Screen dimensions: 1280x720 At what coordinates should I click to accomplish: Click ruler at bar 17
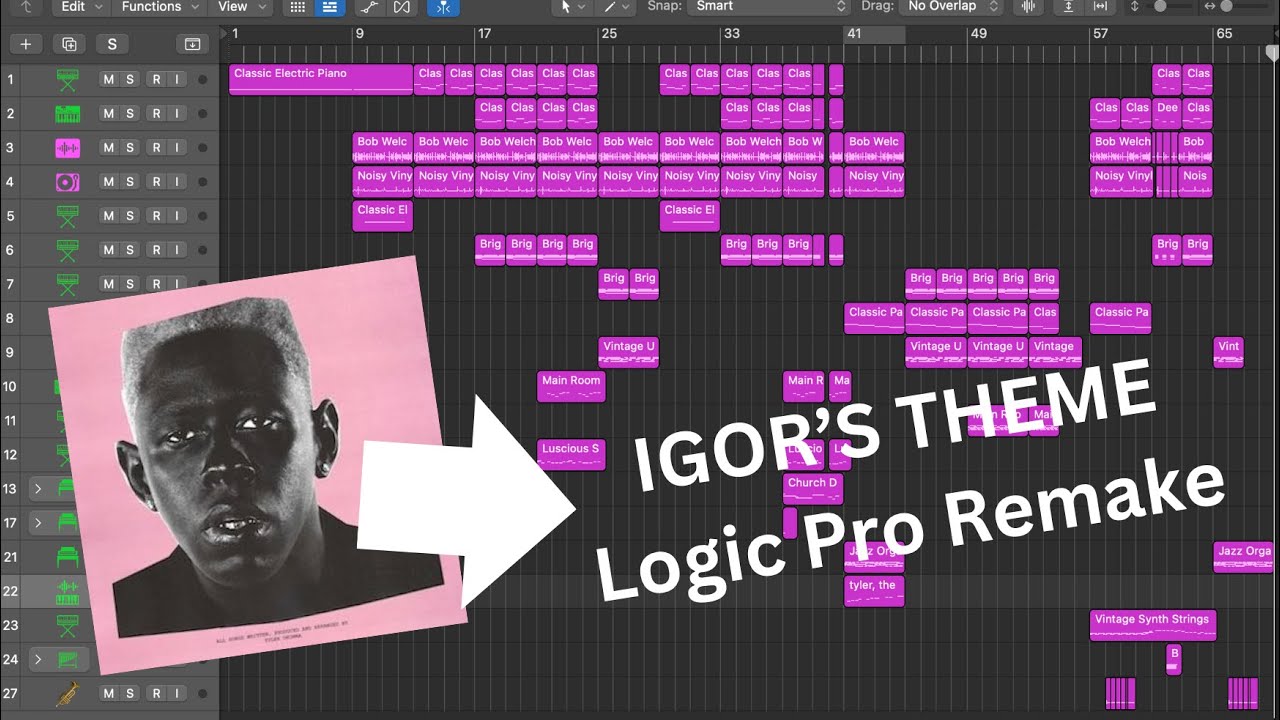point(484,33)
